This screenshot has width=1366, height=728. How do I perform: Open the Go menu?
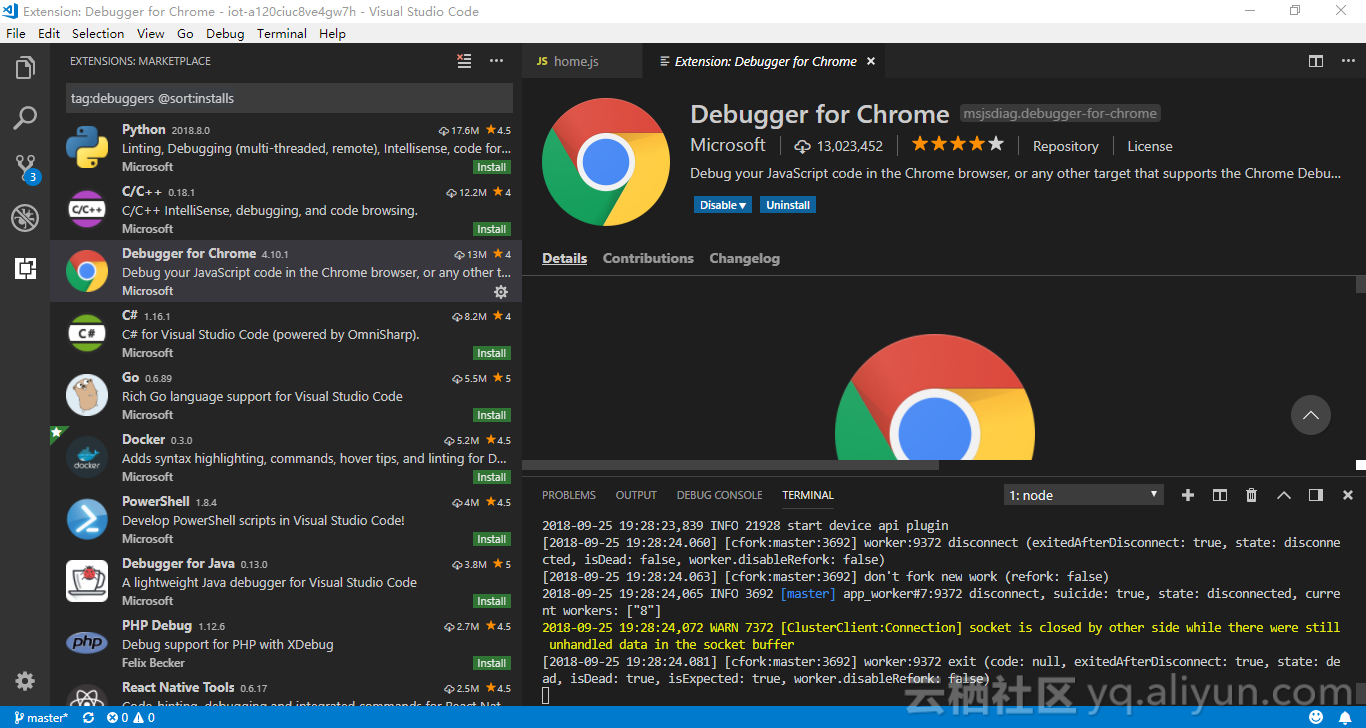[x=185, y=33]
